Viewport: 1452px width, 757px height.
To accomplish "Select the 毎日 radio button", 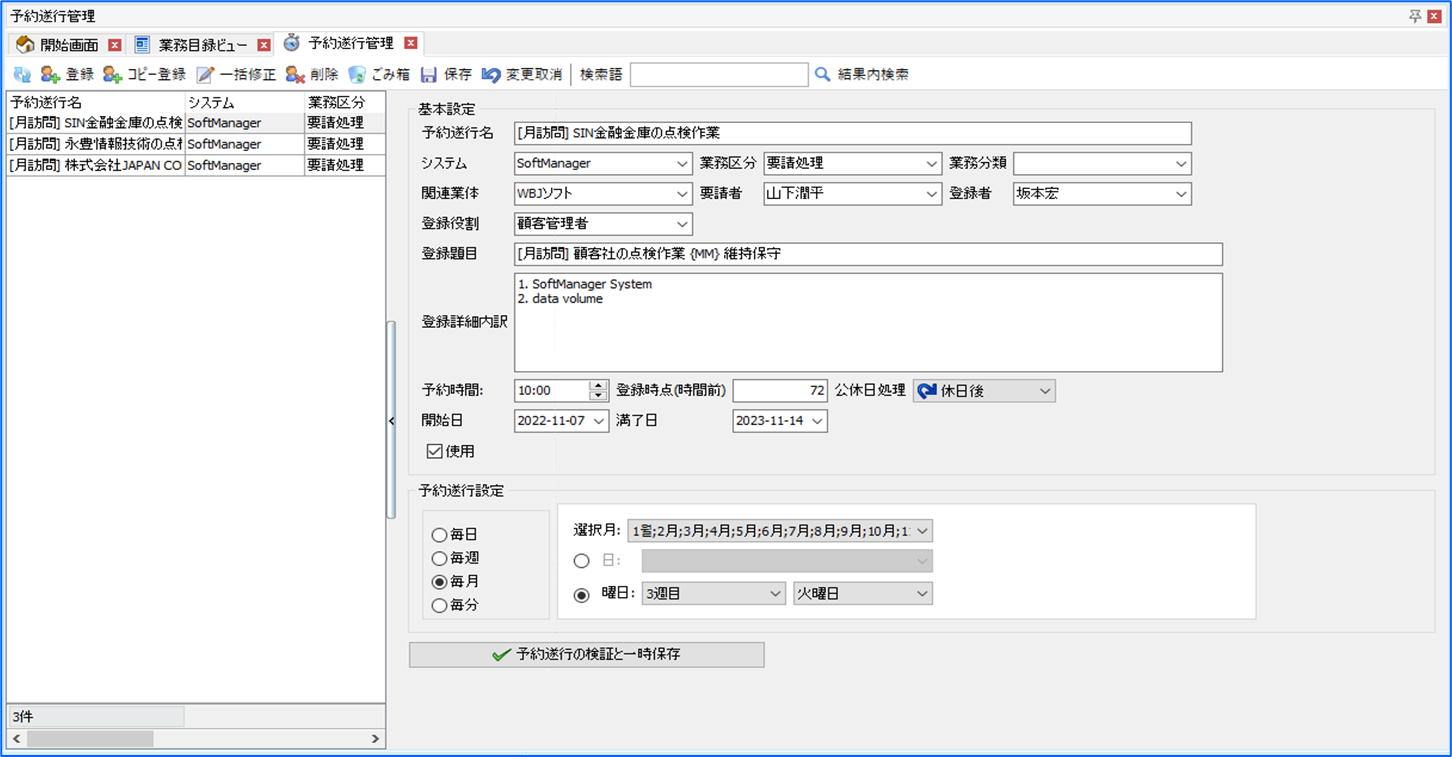I will tap(439, 535).
